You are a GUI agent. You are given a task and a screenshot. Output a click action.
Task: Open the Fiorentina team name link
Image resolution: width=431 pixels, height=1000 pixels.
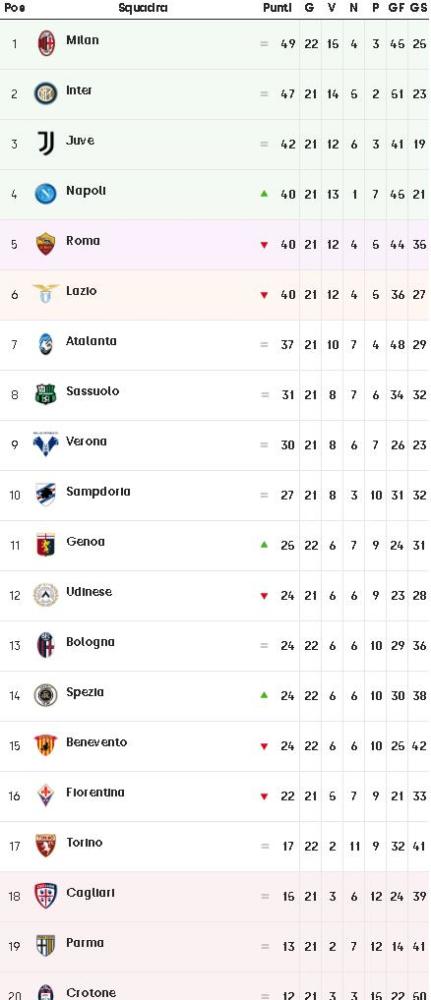click(96, 792)
